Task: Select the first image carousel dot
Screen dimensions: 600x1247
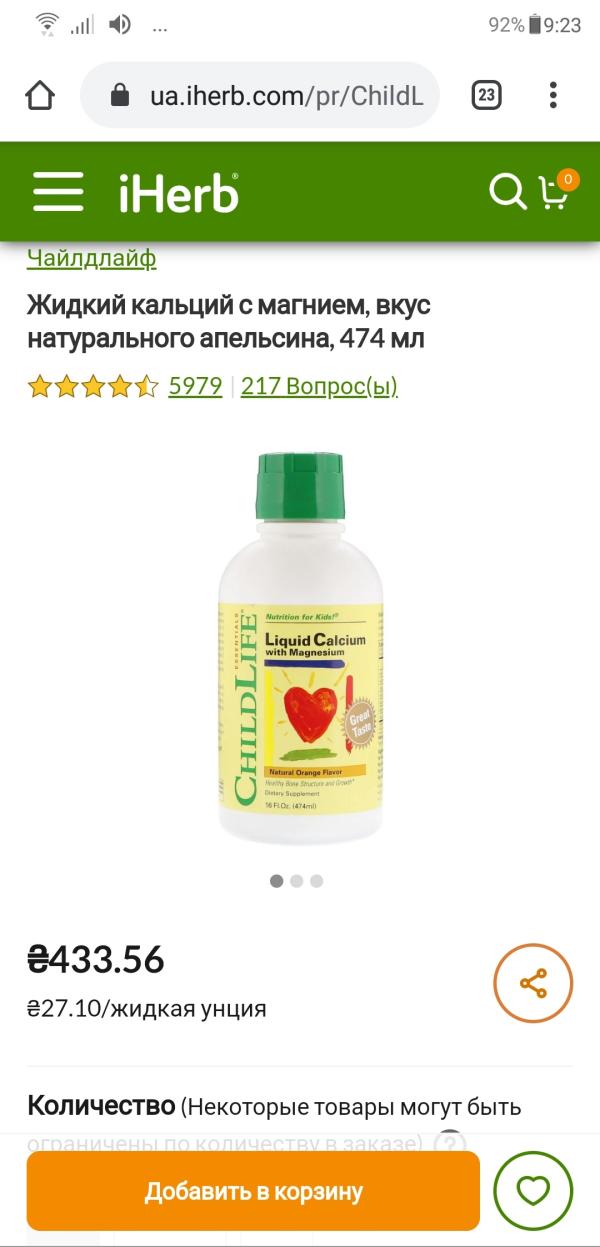Action: [277, 881]
